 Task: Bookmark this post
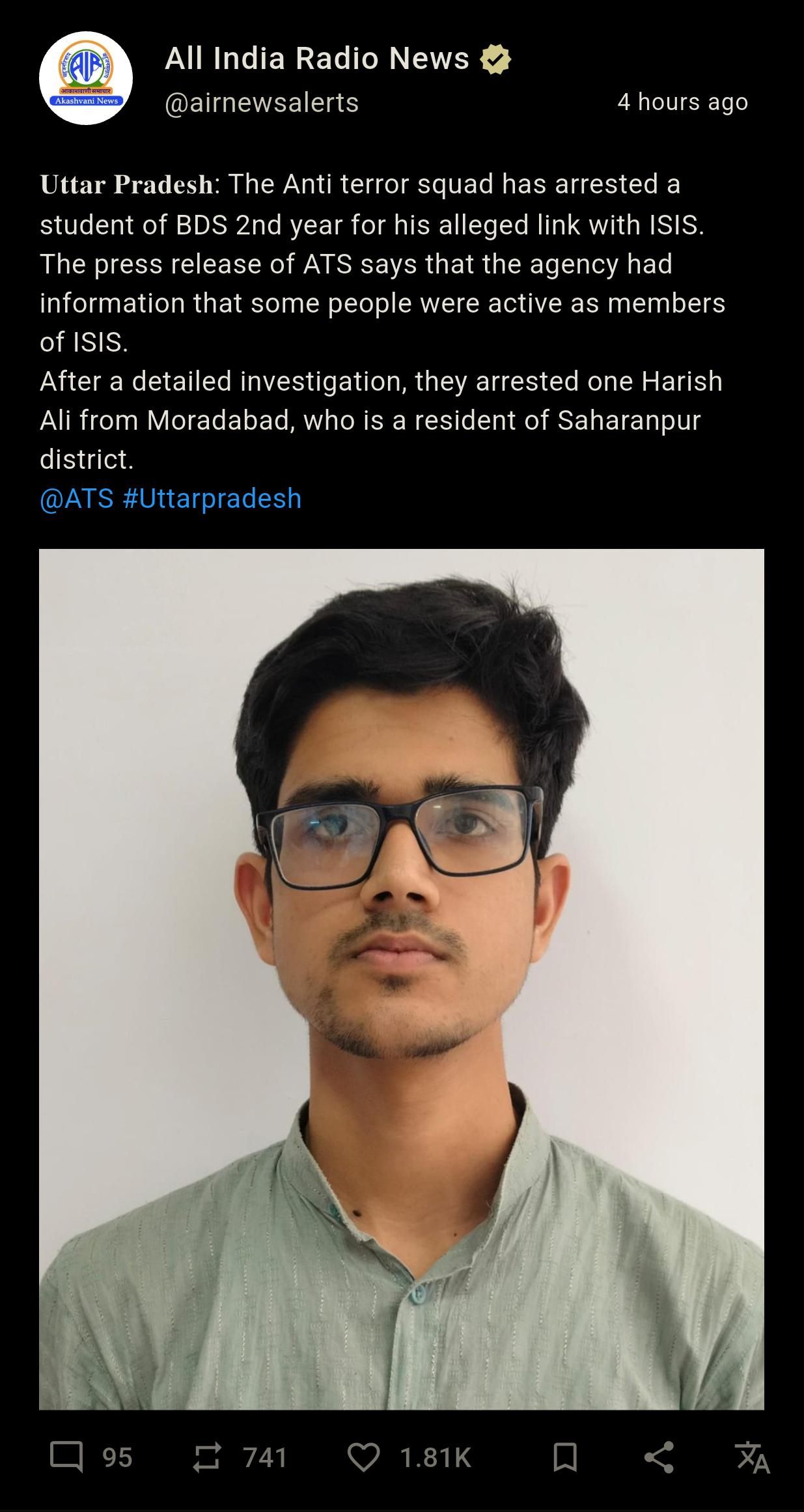[x=564, y=1457]
